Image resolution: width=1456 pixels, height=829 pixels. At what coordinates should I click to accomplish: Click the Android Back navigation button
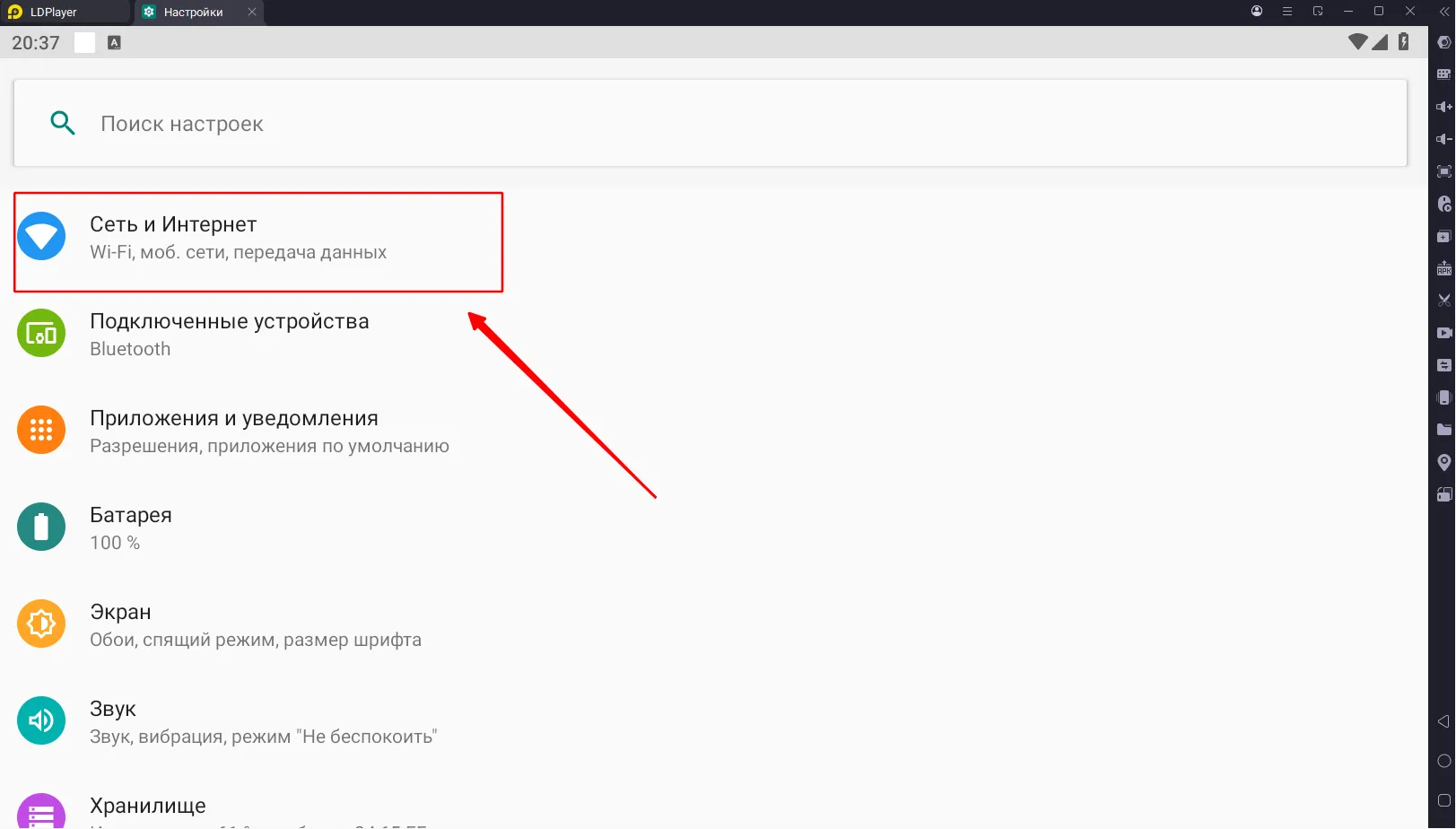coord(1443,720)
